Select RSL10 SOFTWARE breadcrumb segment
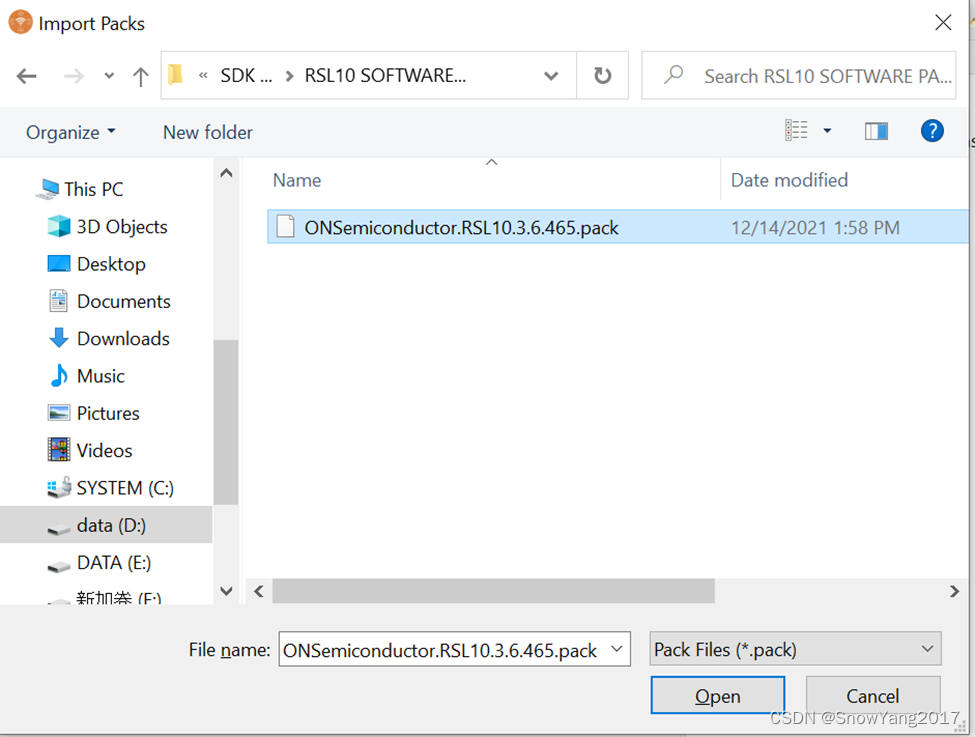 pos(385,76)
